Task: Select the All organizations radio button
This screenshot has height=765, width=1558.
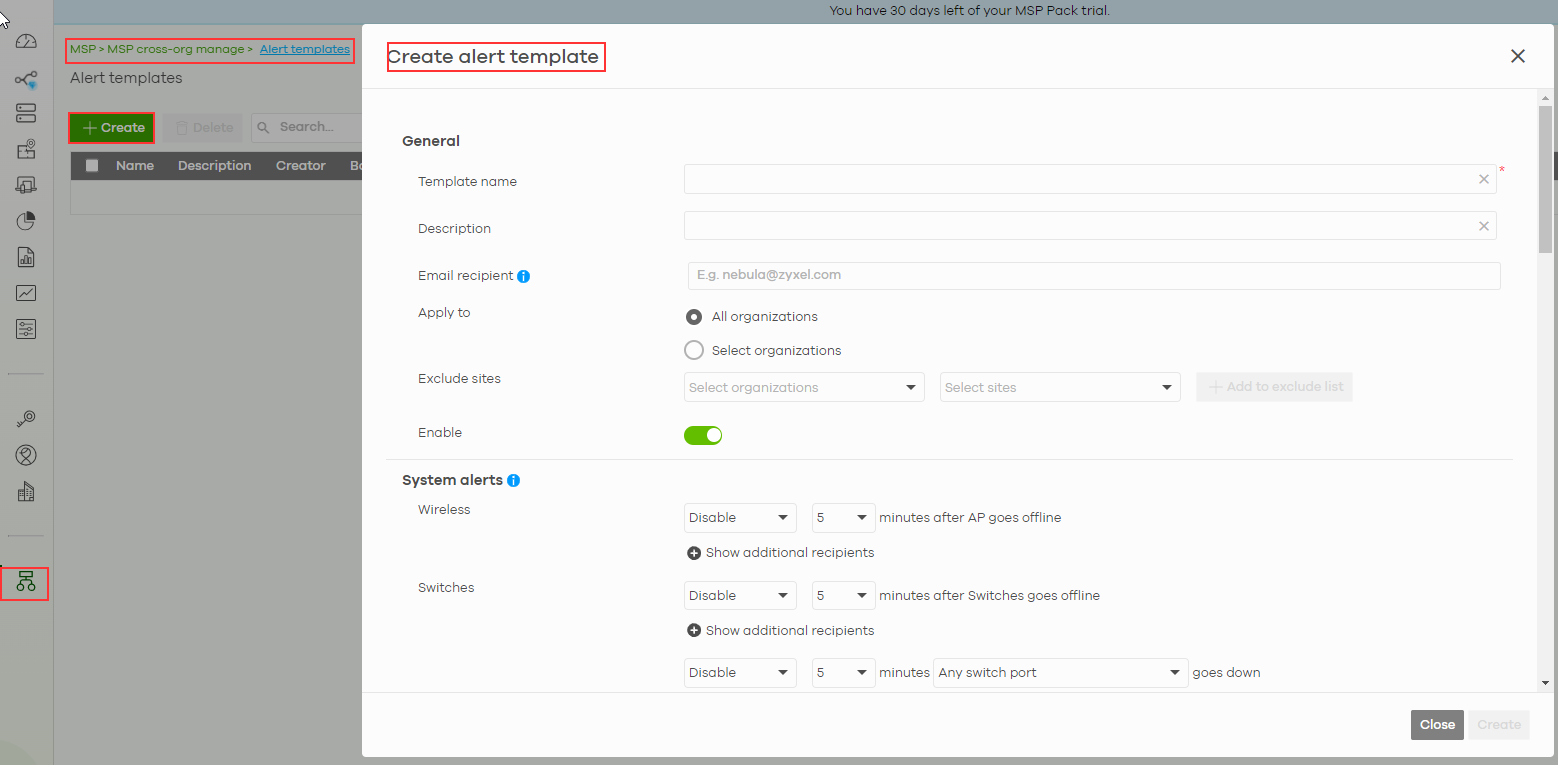Action: (x=694, y=317)
